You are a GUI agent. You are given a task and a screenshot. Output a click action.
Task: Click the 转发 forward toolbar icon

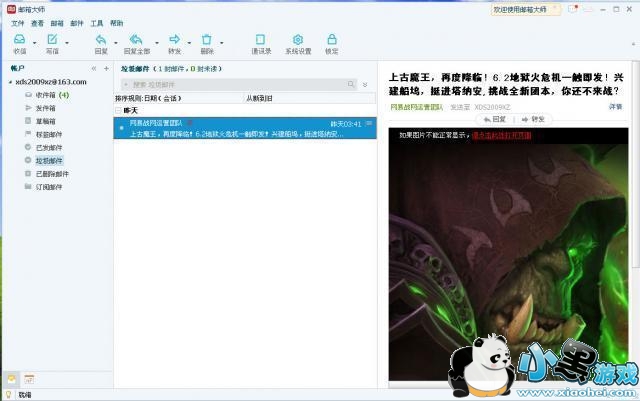tap(174, 39)
